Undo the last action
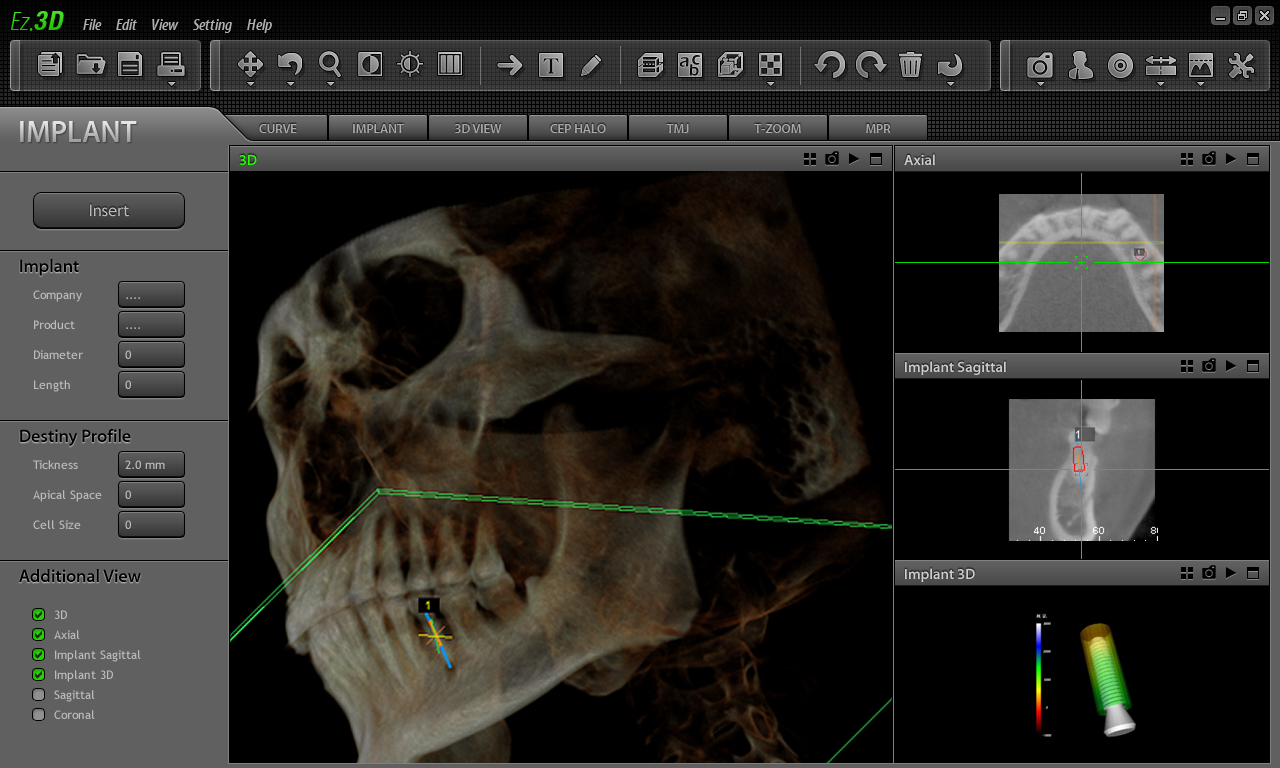The width and height of the screenshot is (1280, 768). (x=830, y=65)
